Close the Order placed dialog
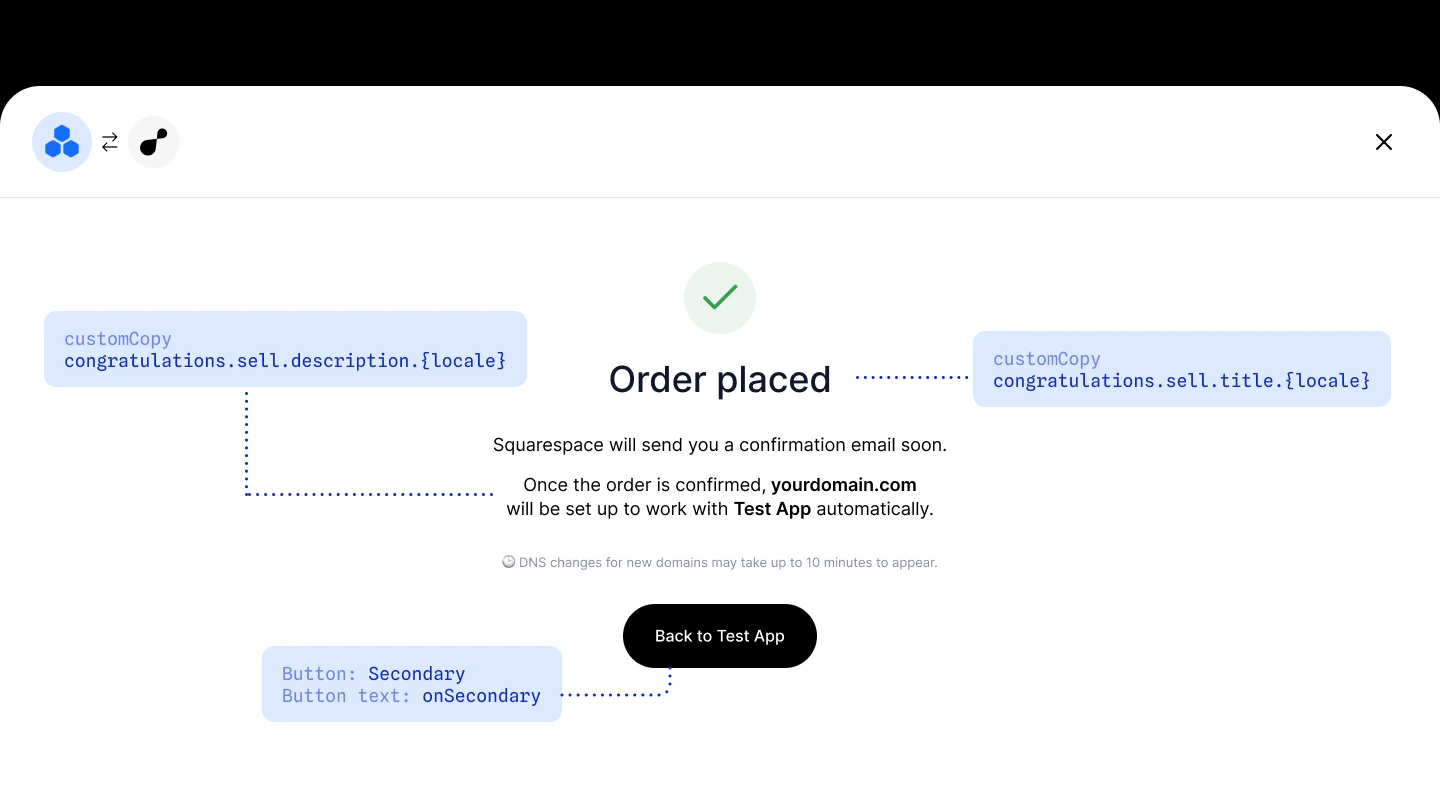The height and width of the screenshot is (785, 1440). click(x=1384, y=142)
